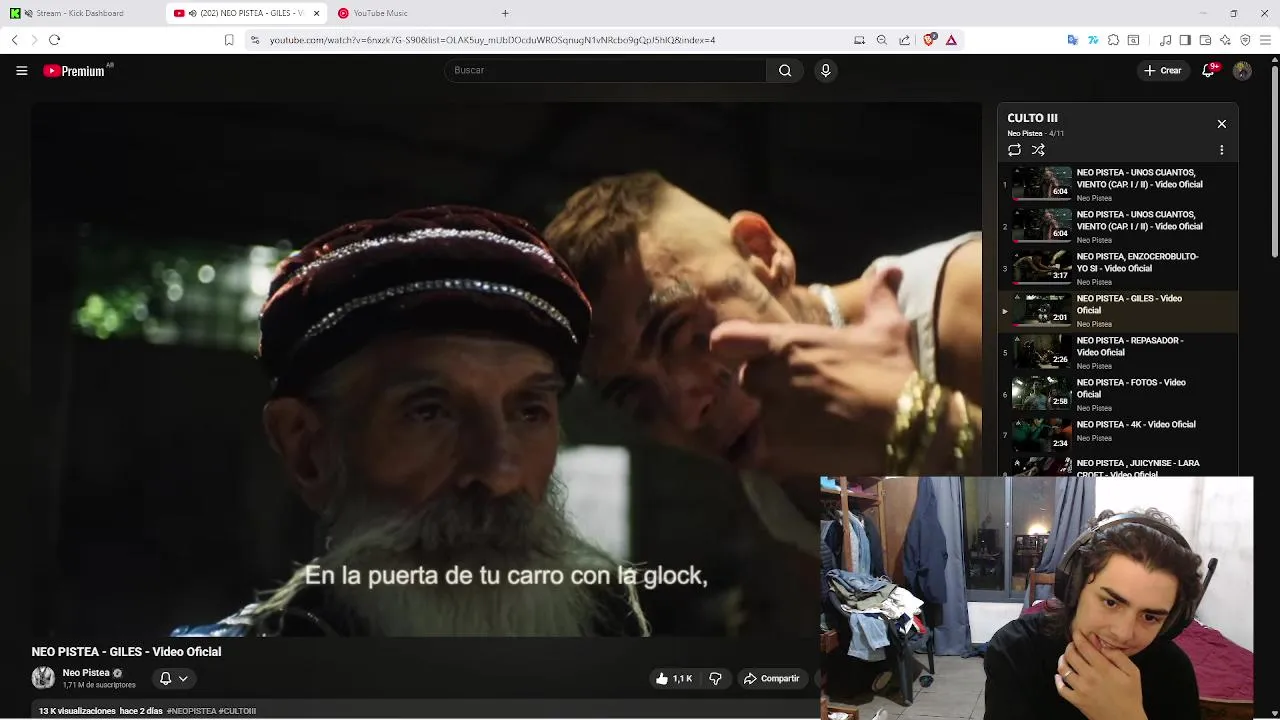Click the CULTO III playlist title

(1032, 118)
